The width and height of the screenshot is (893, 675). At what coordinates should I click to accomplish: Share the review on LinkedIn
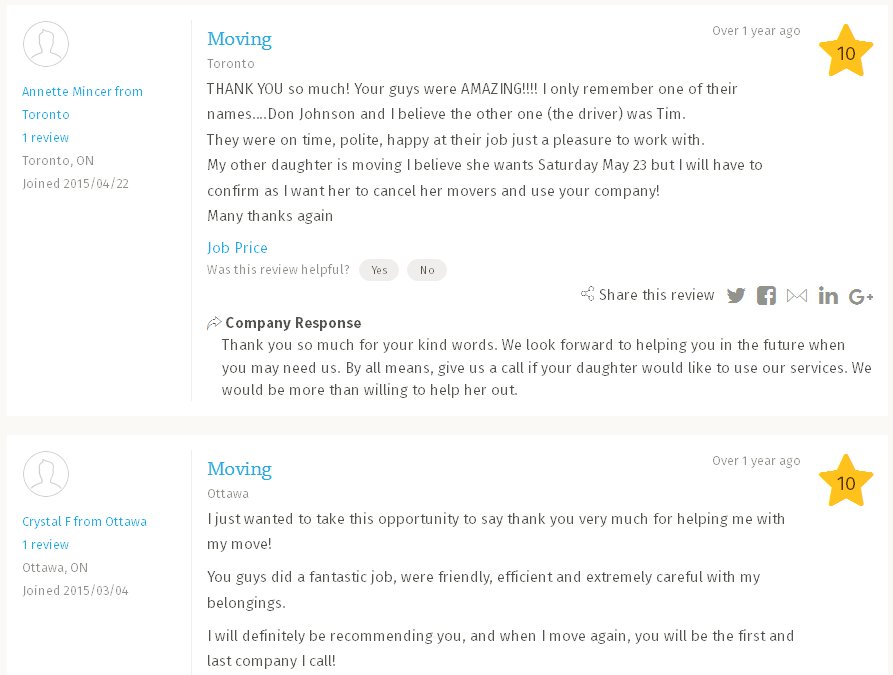828,295
